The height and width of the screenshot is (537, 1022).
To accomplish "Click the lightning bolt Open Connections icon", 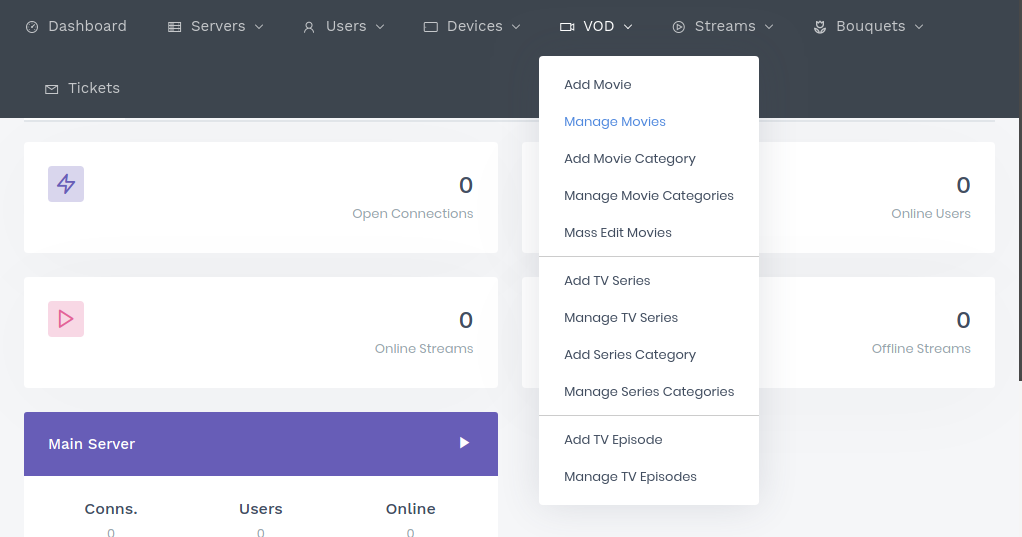I will pos(66,184).
